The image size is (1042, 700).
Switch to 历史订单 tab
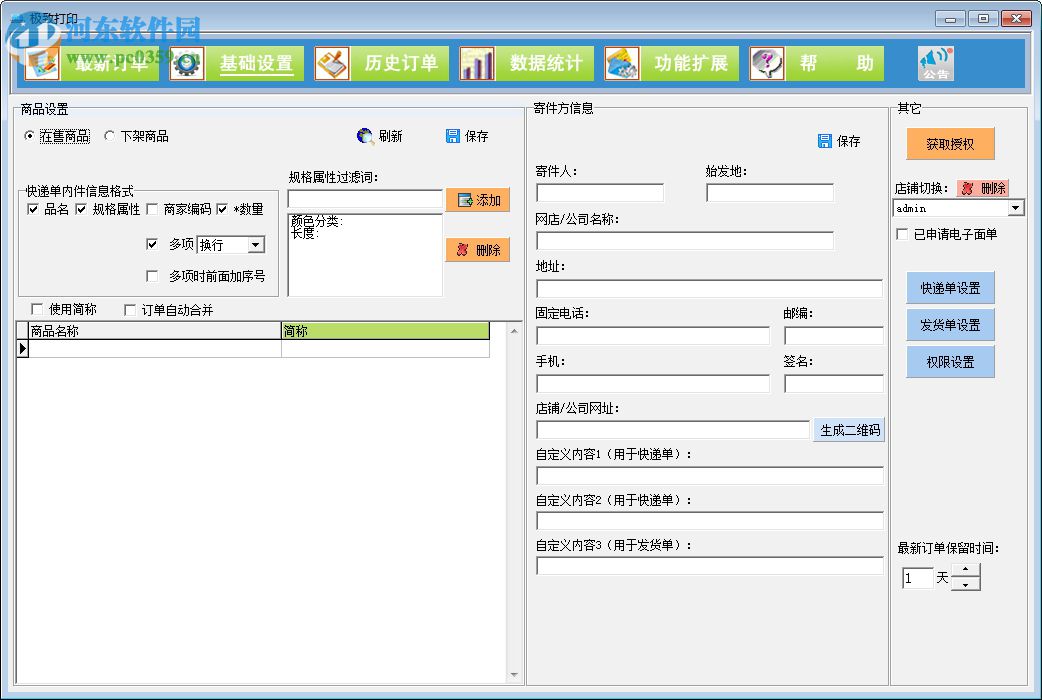401,64
